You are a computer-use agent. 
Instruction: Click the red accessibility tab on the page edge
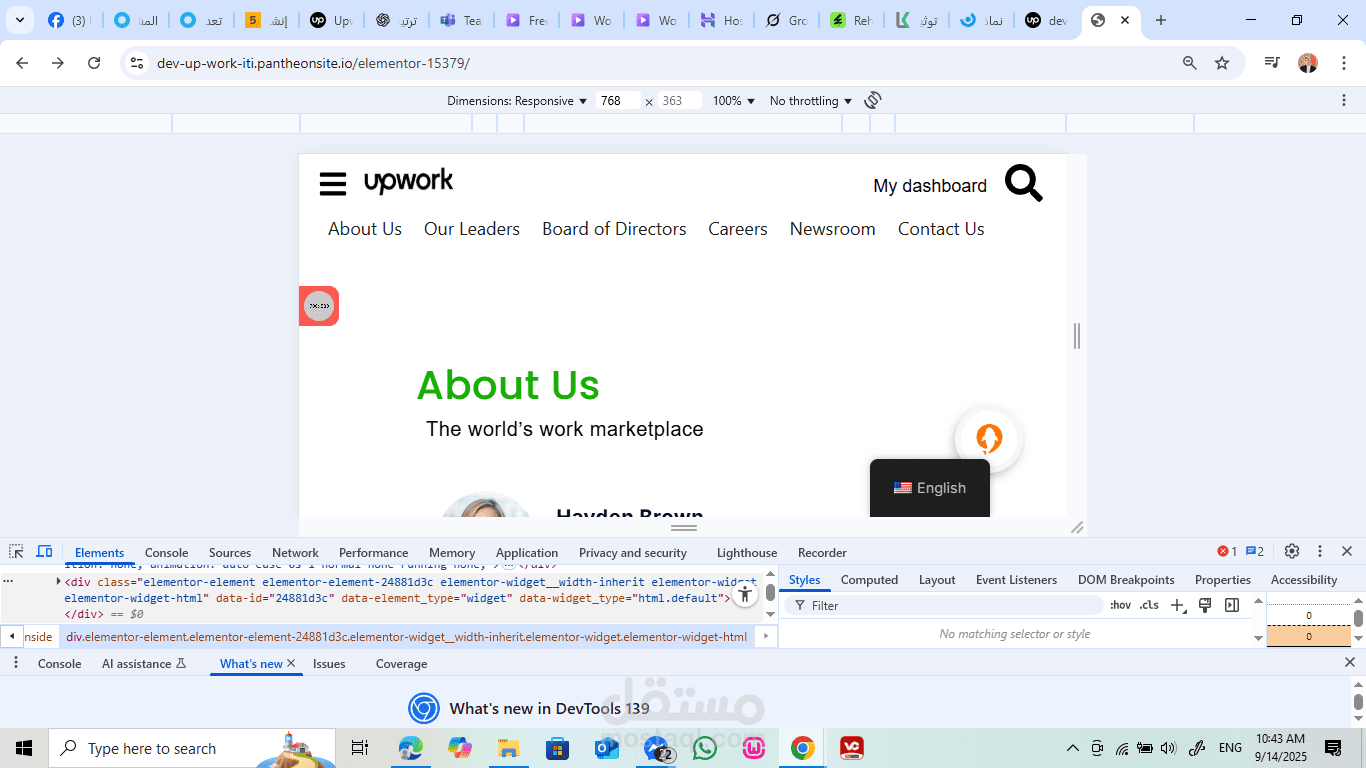(319, 305)
